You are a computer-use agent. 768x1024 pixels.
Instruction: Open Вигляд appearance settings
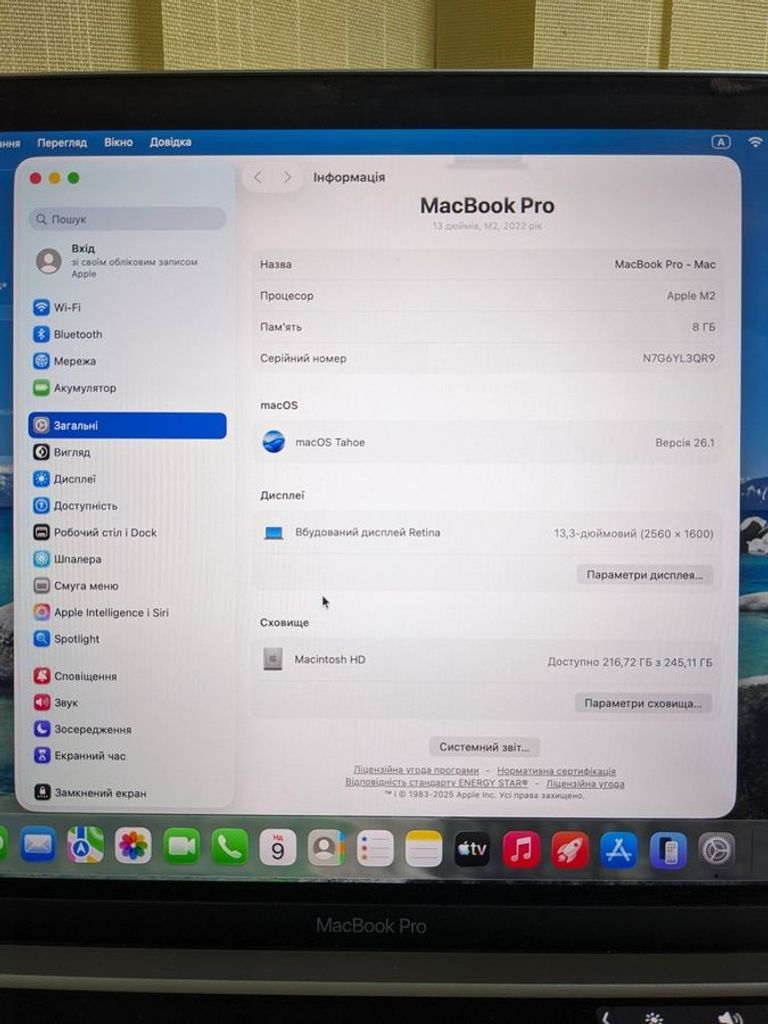coord(62,452)
